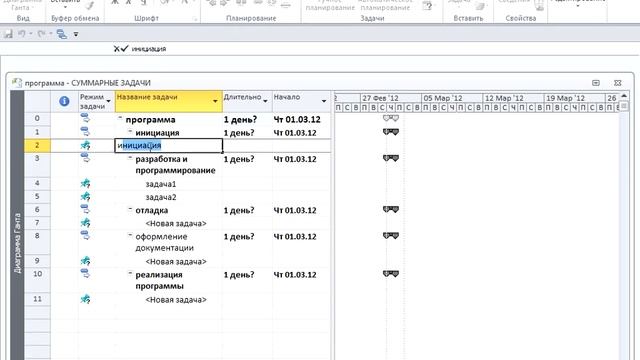Open the 'Начало' column filter dropdown
The width and height of the screenshot is (640, 360).
[x=324, y=101]
